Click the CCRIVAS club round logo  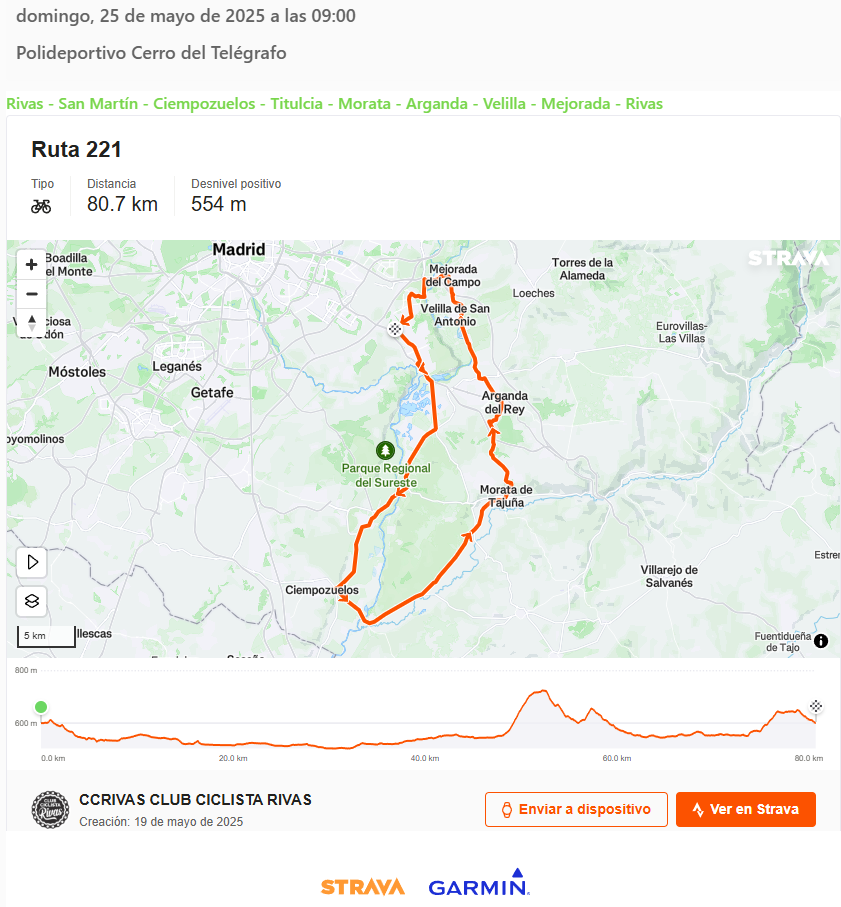pyautogui.click(x=50, y=810)
